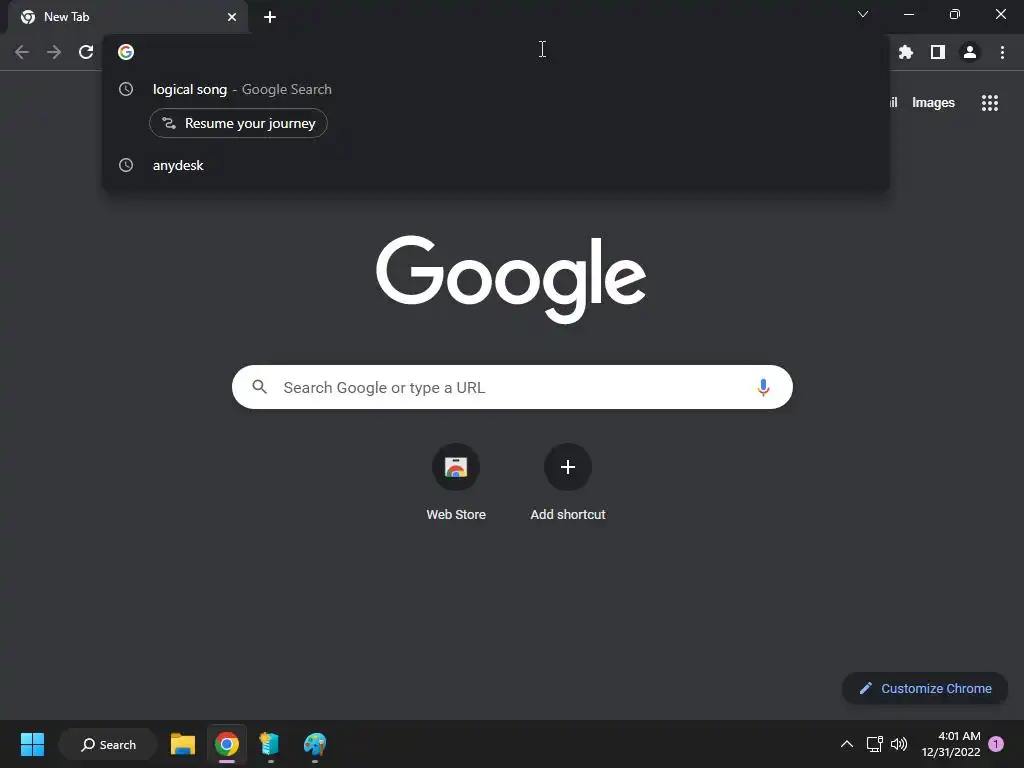Close the New Tab tab
This screenshot has width=1024, height=768.
coord(232,17)
